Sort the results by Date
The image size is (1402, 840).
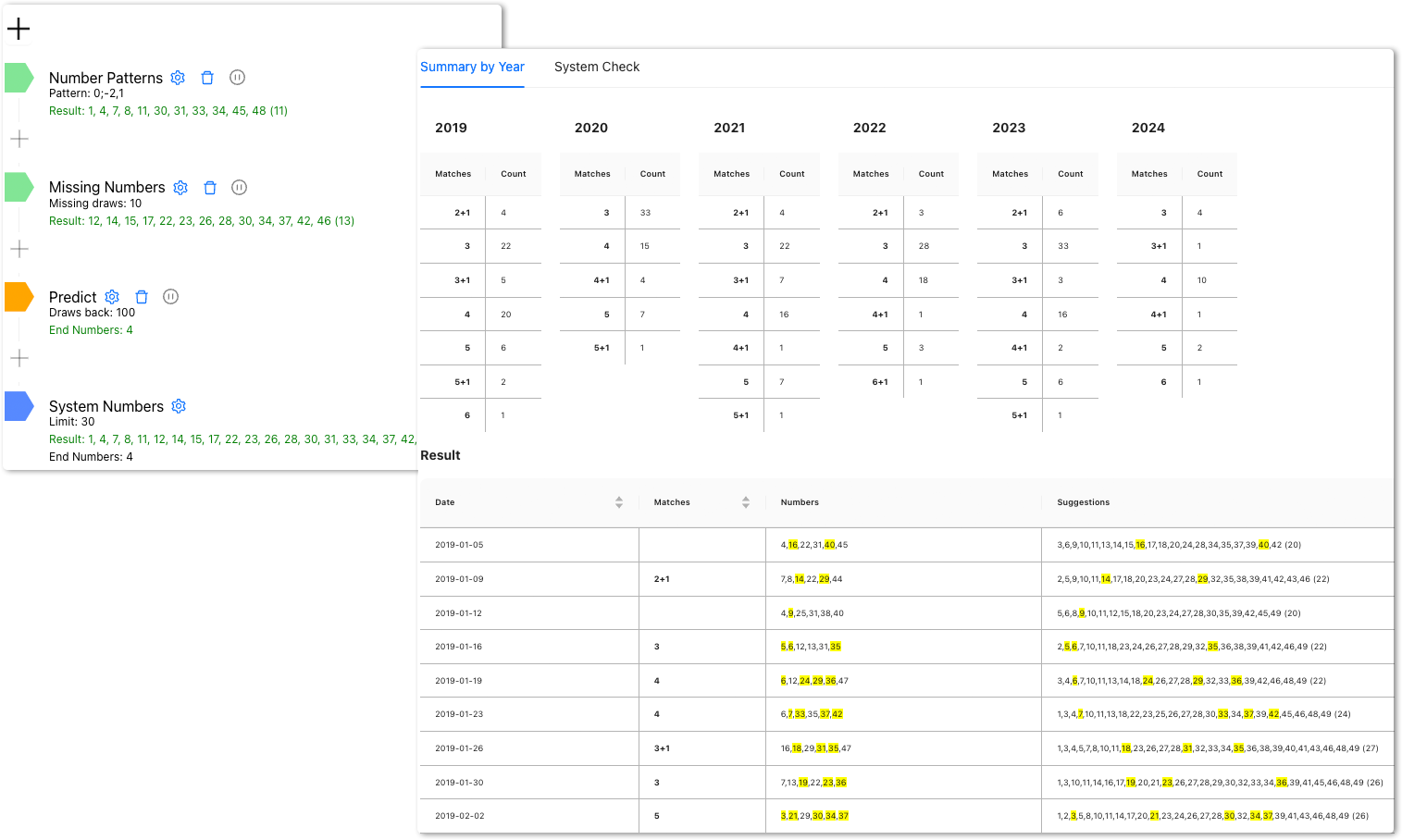(x=618, y=502)
